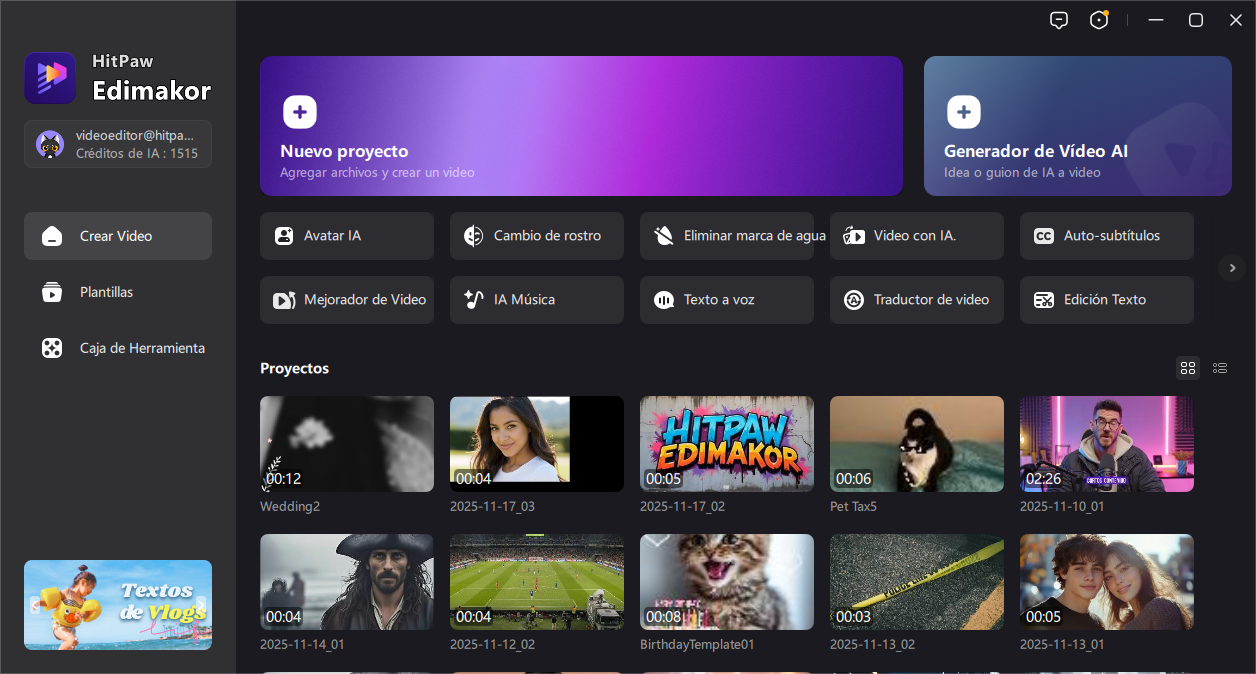Open the Generador de Vídeo AI

click(x=1077, y=126)
